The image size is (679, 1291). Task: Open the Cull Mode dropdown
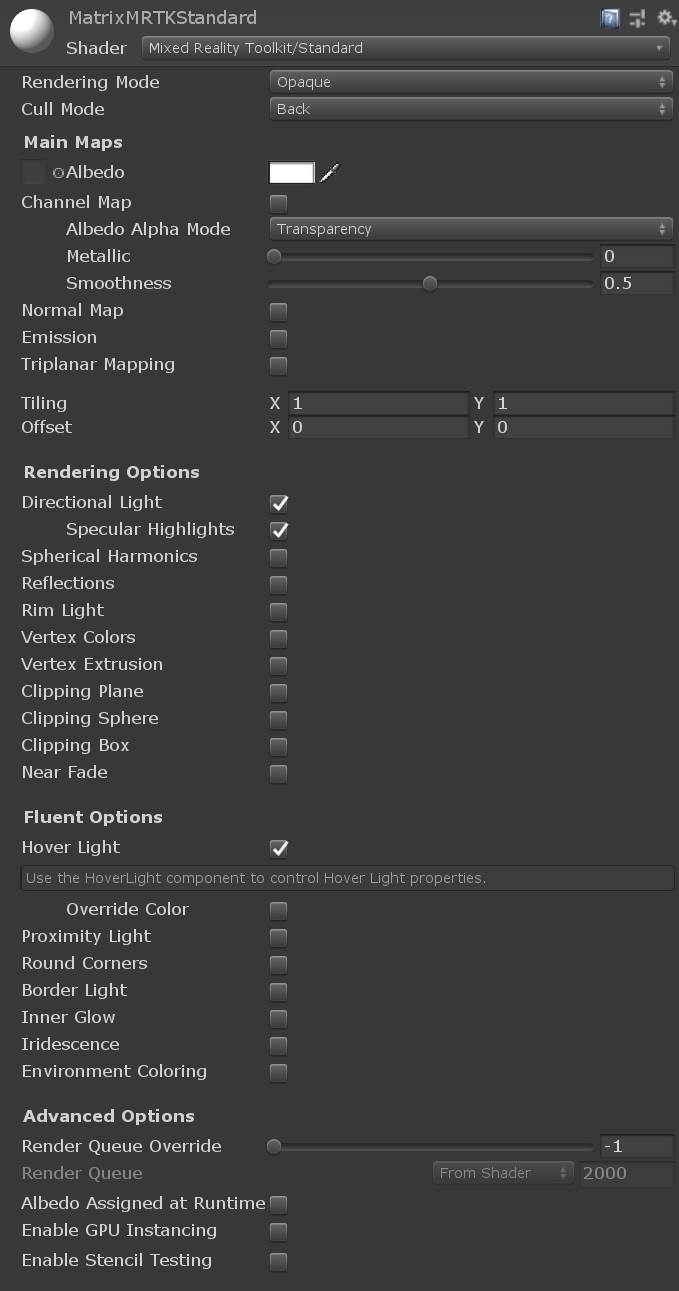tap(470, 108)
